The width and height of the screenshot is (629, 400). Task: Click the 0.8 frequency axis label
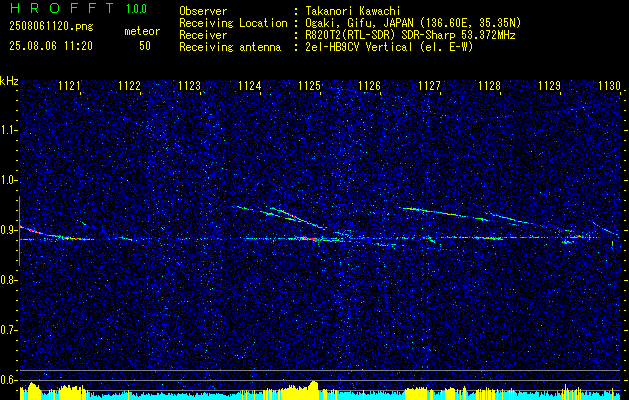(x=9, y=280)
